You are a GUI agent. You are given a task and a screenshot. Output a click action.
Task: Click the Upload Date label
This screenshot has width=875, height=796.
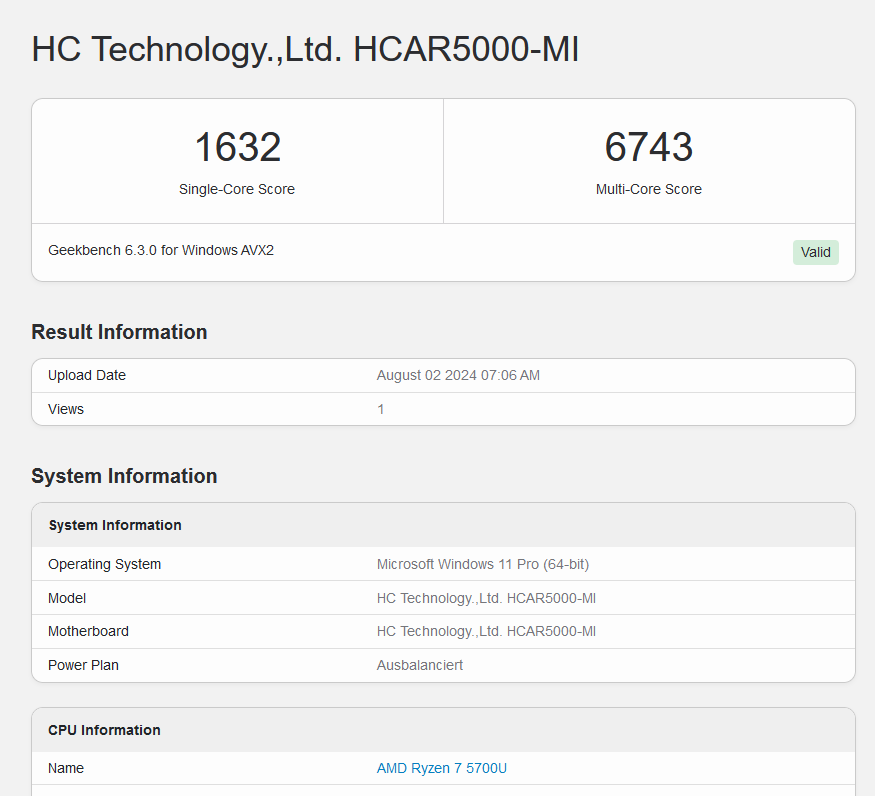click(87, 375)
